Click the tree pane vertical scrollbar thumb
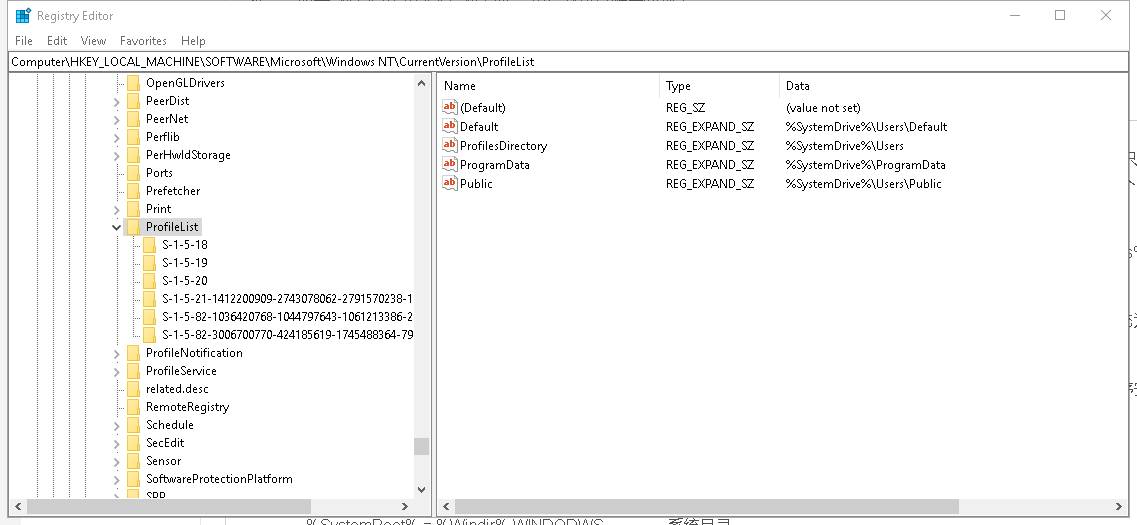Viewport: 1137px width, 525px height. click(421, 446)
